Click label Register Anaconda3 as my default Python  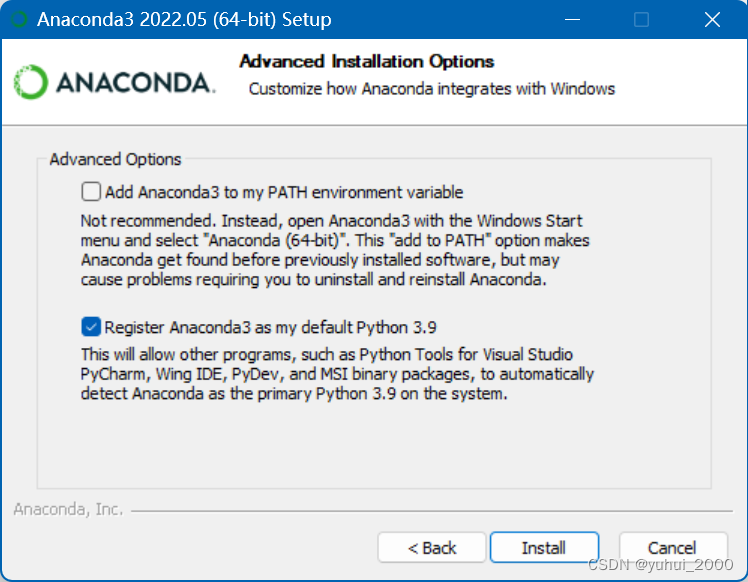270,327
